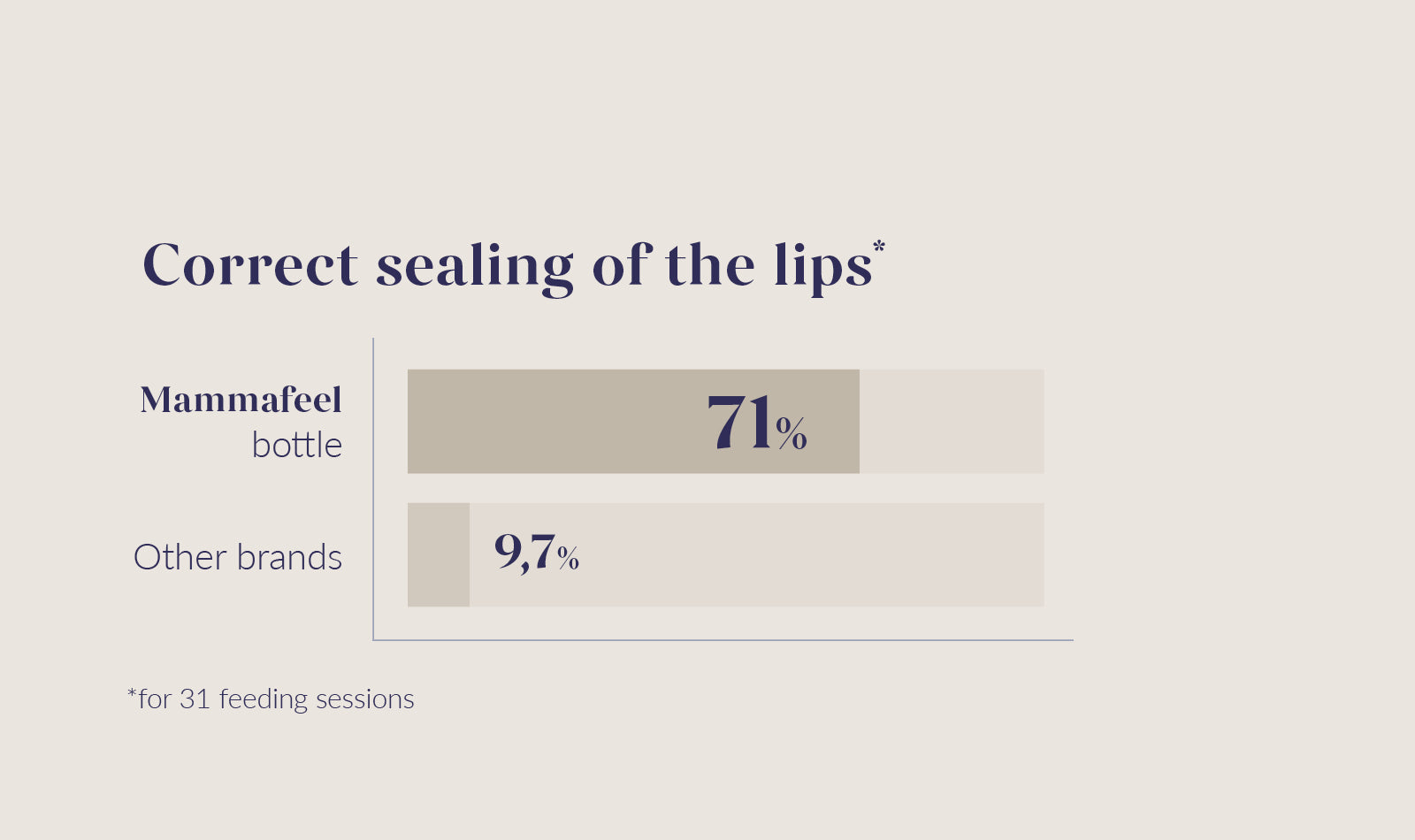Click the unfilled end of the Mammafeel bar
The height and width of the screenshot is (840, 1415).
[x=952, y=422]
